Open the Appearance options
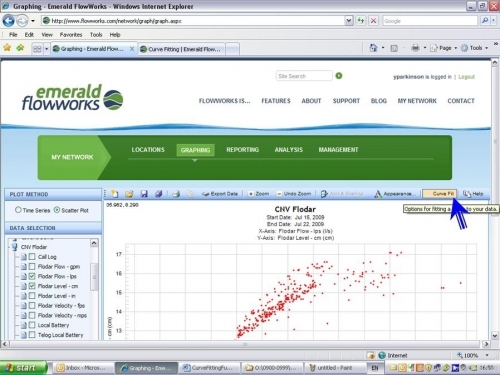Viewport: 500px width, 375px height. pyautogui.click(x=394, y=194)
